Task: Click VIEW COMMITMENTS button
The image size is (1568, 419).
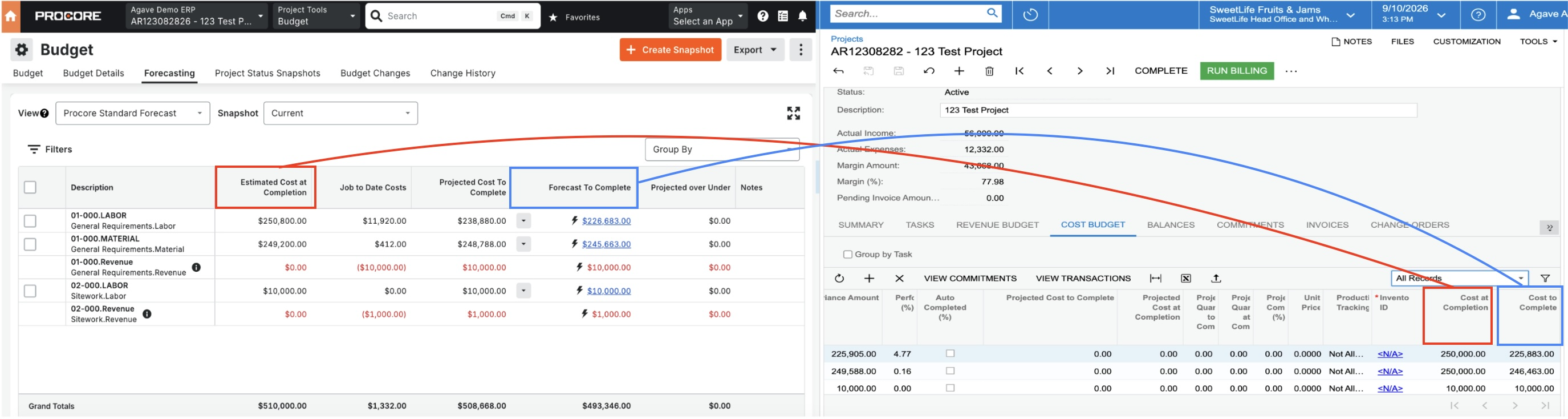Action: click(x=970, y=279)
